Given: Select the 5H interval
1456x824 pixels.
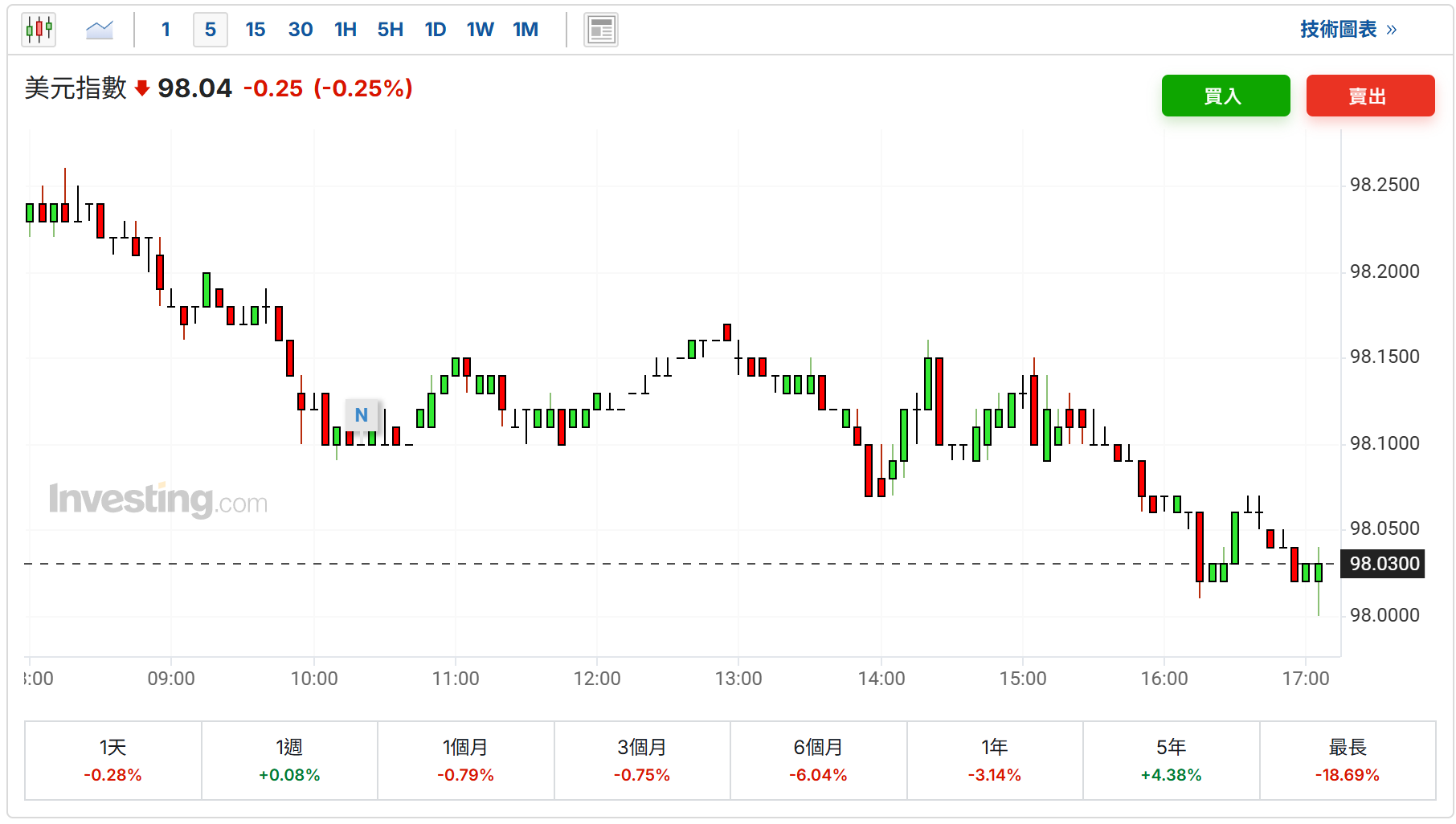Looking at the screenshot, I should [391, 30].
